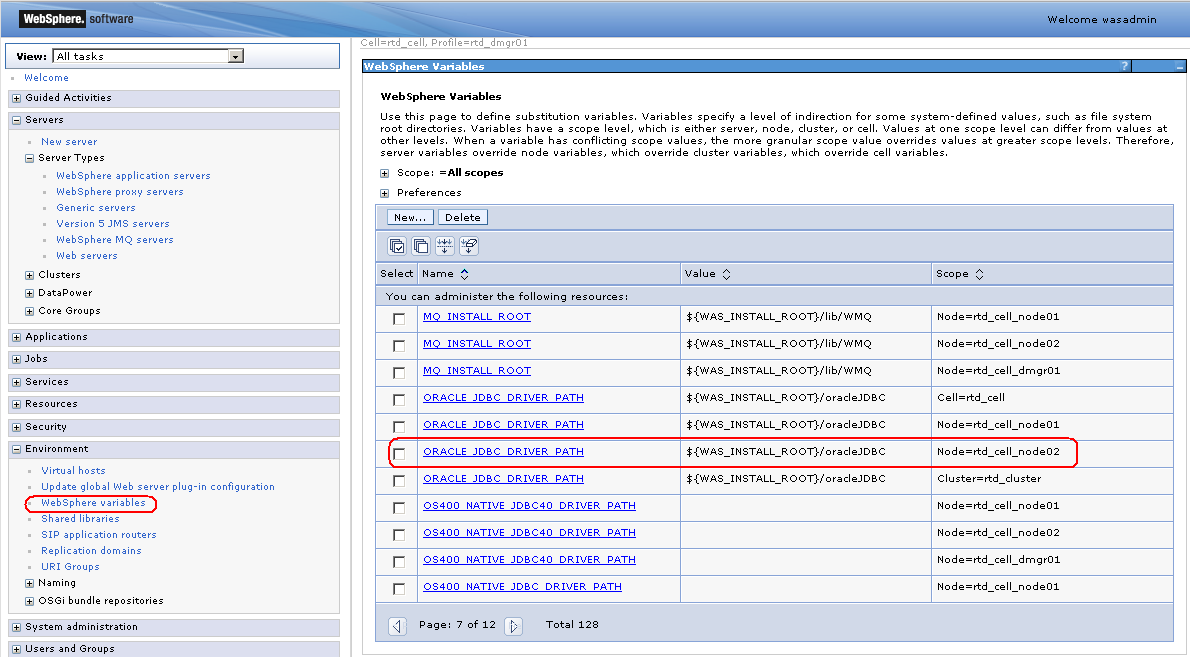
Task: Check box for MQ_INSTALL_ROOT on node01
Action: coord(399,319)
